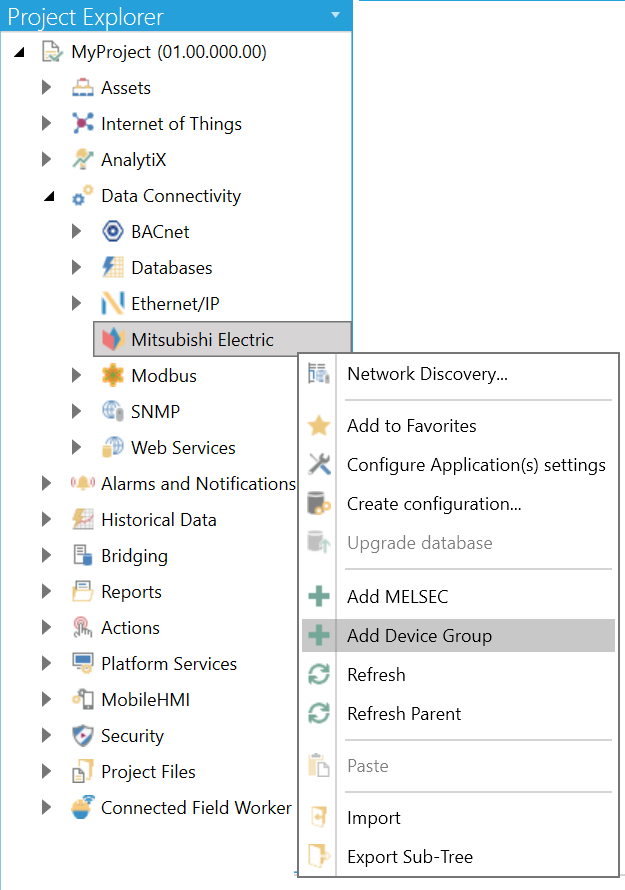Open the Project Explorer panel dropdown arrow

point(336,15)
